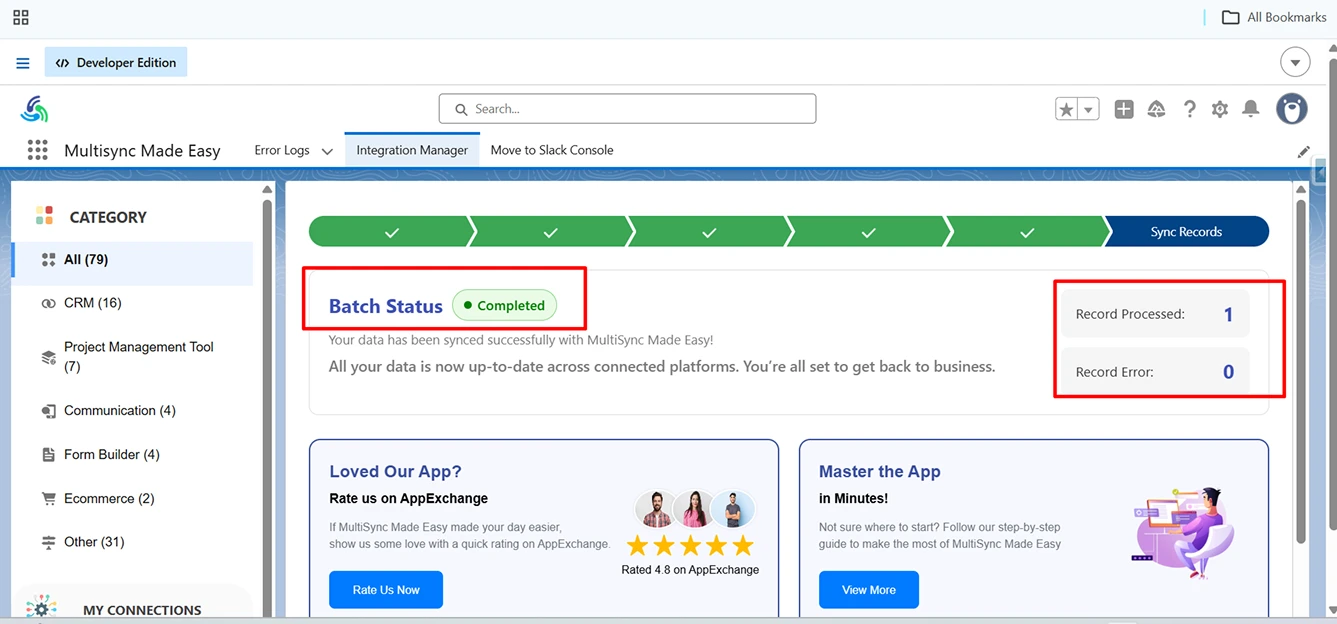Click the Project Management Tool stack icon
Image resolution: width=1337 pixels, height=624 pixels.
point(48,357)
